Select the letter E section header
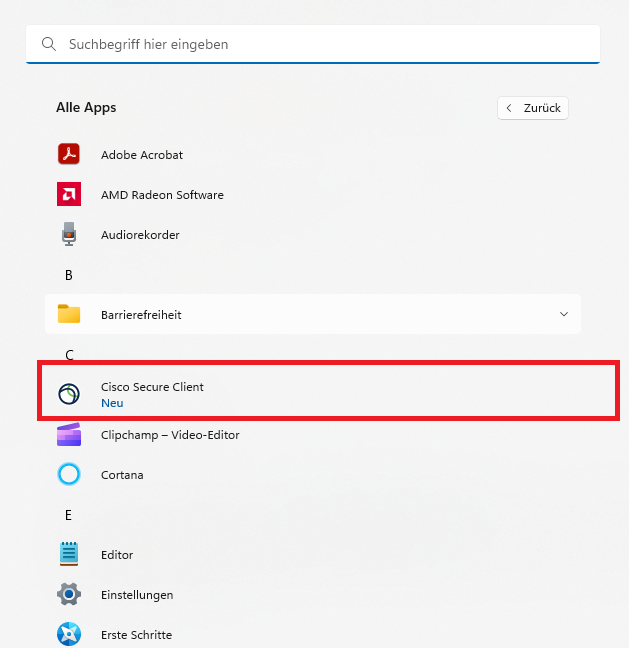The width and height of the screenshot is (629, 648). click(69, 515)
